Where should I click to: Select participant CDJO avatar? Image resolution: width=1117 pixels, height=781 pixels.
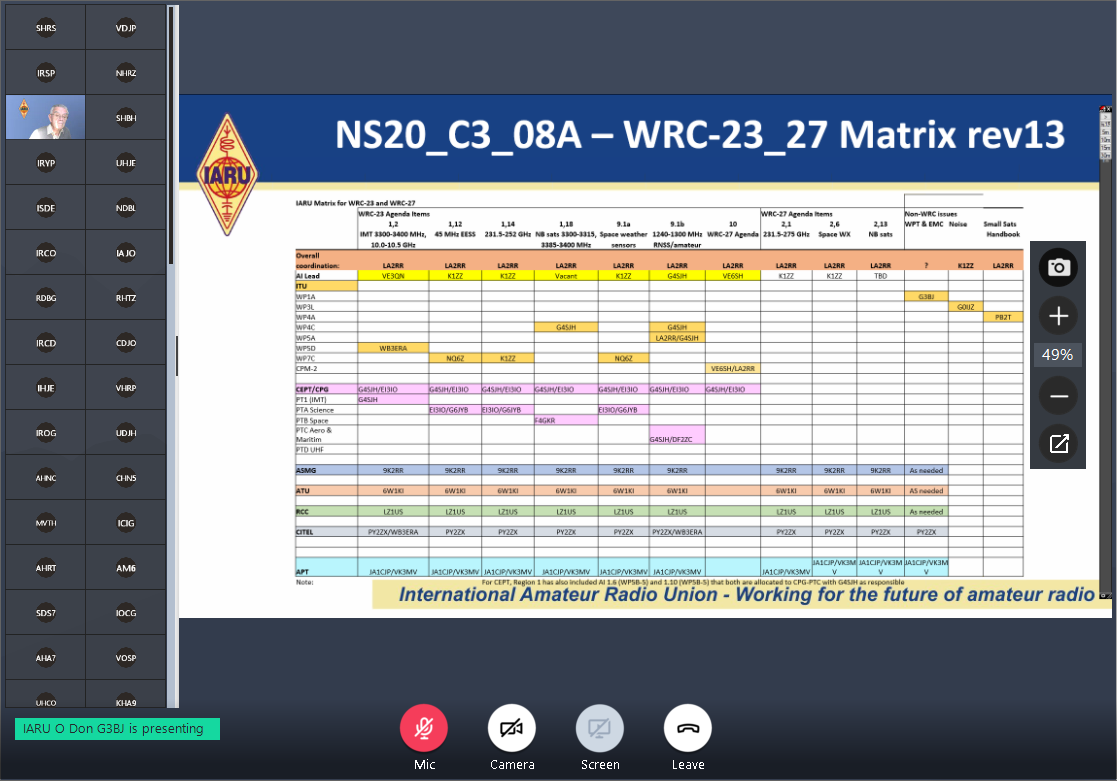tap(126, 343)
